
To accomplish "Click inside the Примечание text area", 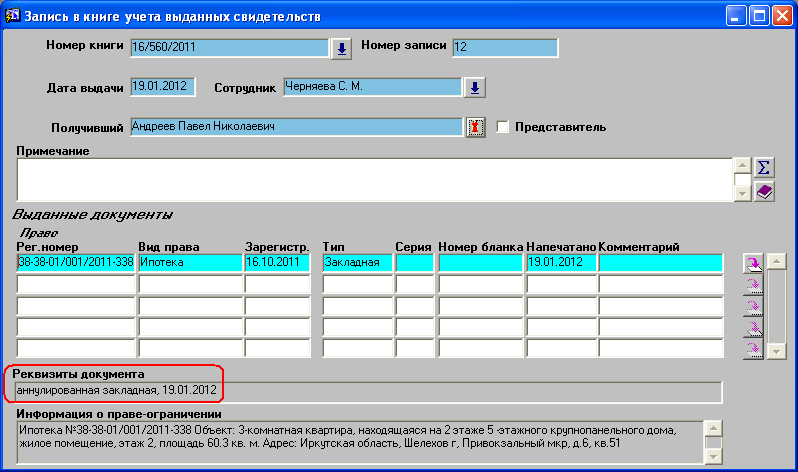I will pyautogui.click(x=375, y=180).
